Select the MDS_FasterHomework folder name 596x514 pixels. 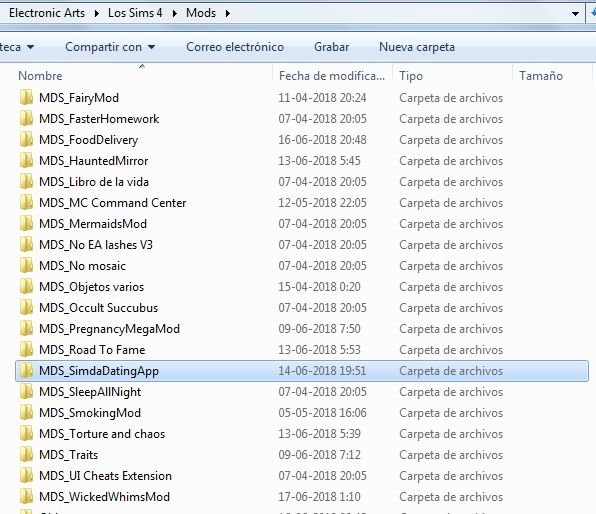point(99,119)
